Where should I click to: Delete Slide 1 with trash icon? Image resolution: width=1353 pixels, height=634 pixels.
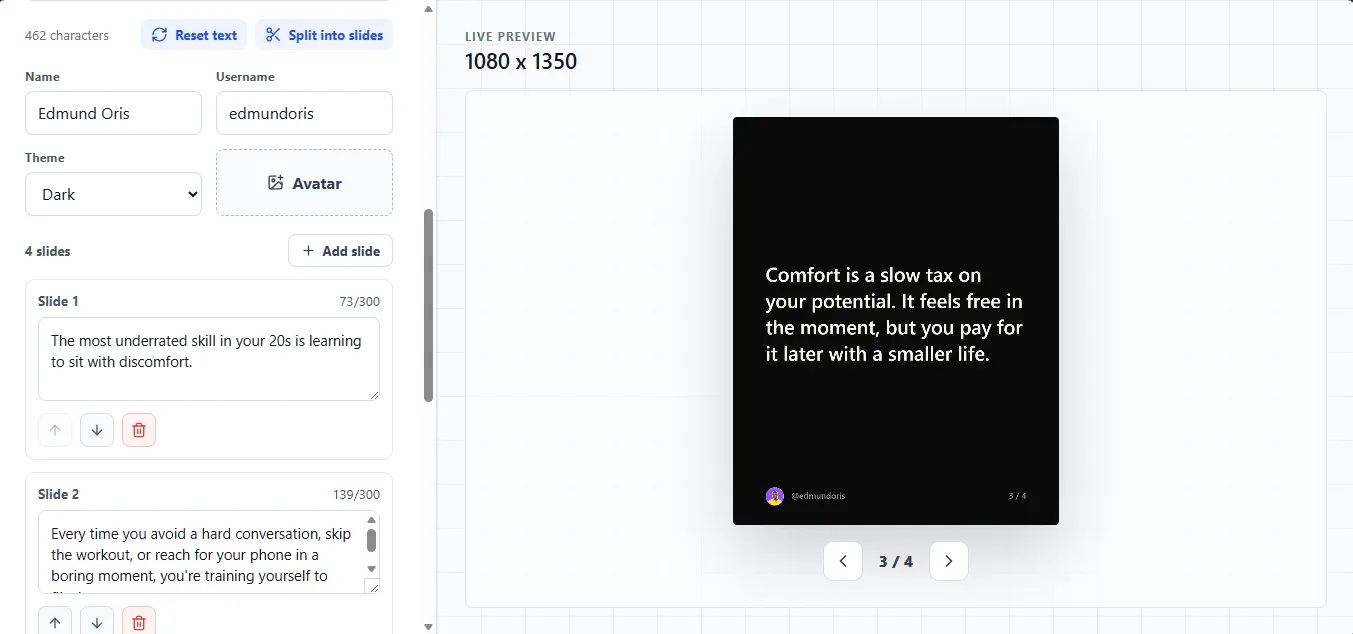(x=139, y=430)
